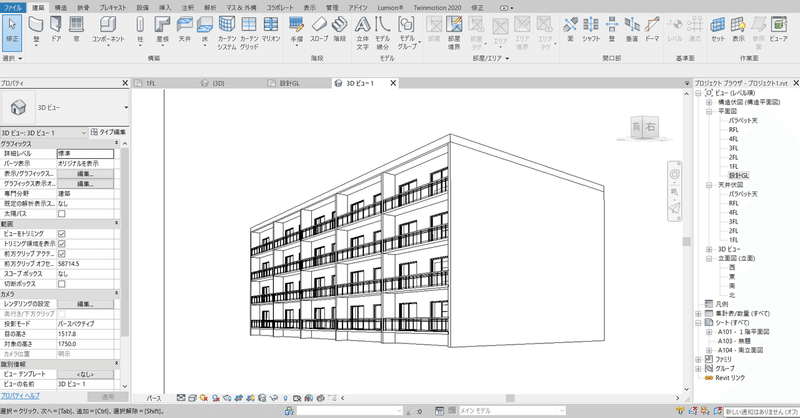Switch to the 1FL view tab
This screenshot has height=418, width=800.
click(151, 83)
